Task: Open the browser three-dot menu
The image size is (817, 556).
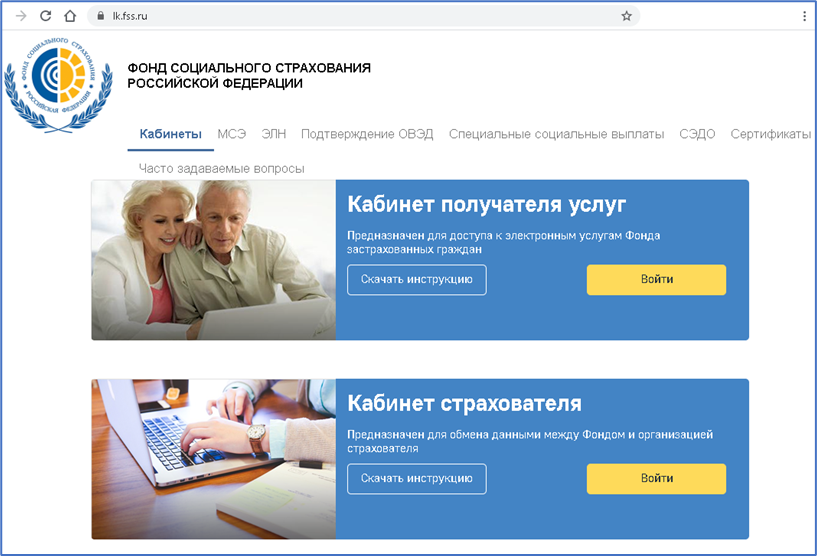Action: pyautogui.click(x=804, y=16)
